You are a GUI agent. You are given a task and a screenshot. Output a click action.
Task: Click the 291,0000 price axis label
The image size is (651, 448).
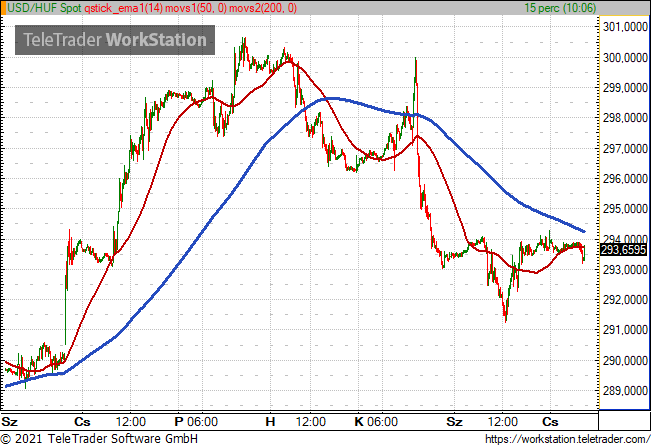(625, 330)
